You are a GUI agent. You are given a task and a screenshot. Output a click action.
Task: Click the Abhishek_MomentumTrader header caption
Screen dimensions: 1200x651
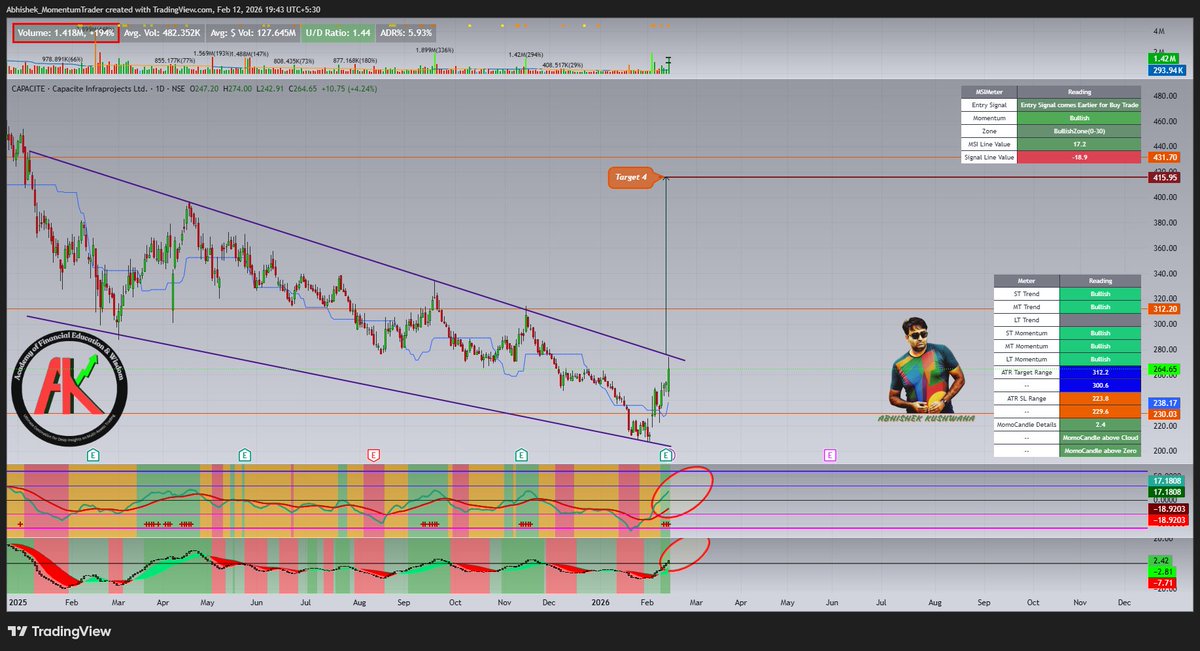[163, 8]
